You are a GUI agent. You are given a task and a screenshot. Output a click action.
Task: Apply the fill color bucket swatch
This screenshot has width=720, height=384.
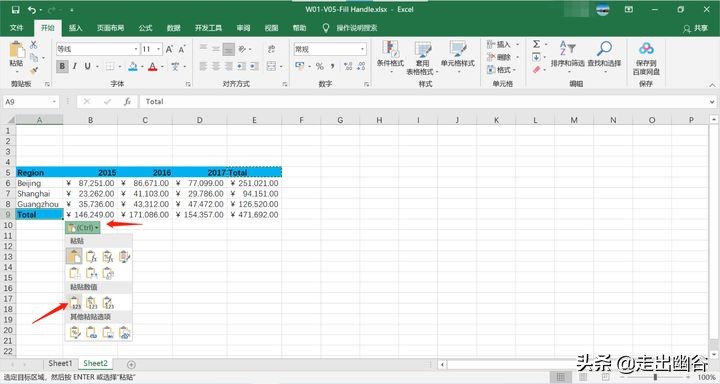pyautogui.click(x=133, y=67)
